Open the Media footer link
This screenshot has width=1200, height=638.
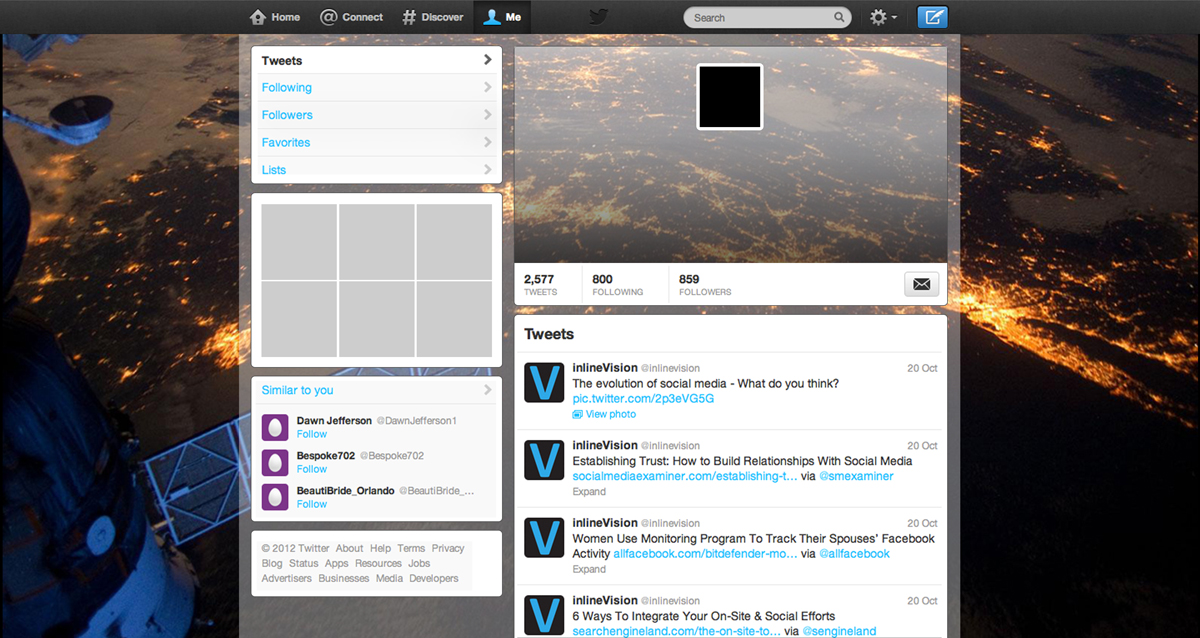[x=390, y=578]
